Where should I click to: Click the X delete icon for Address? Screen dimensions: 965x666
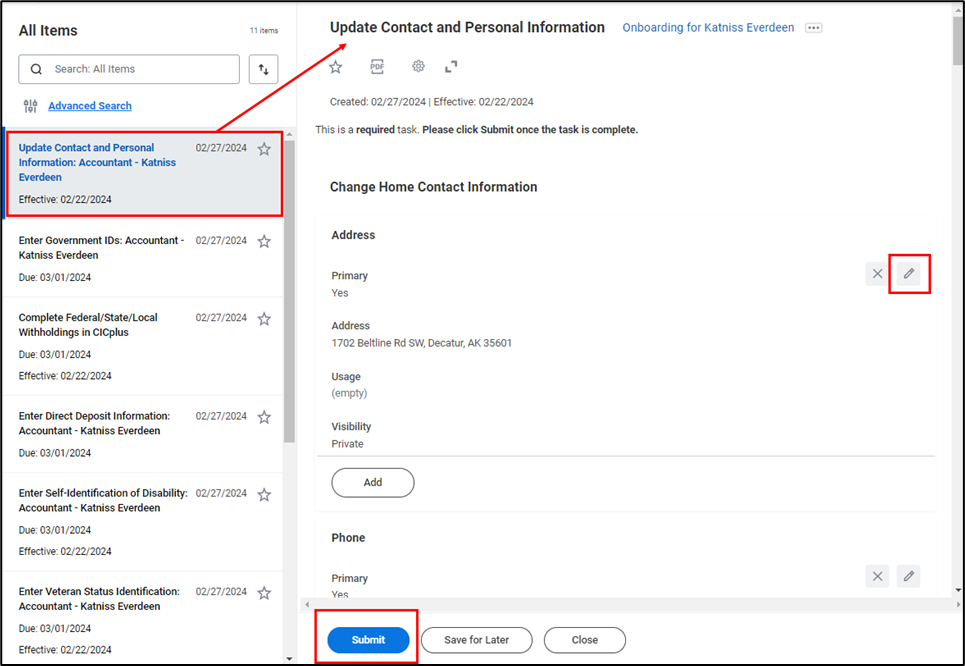pos(877,273)
